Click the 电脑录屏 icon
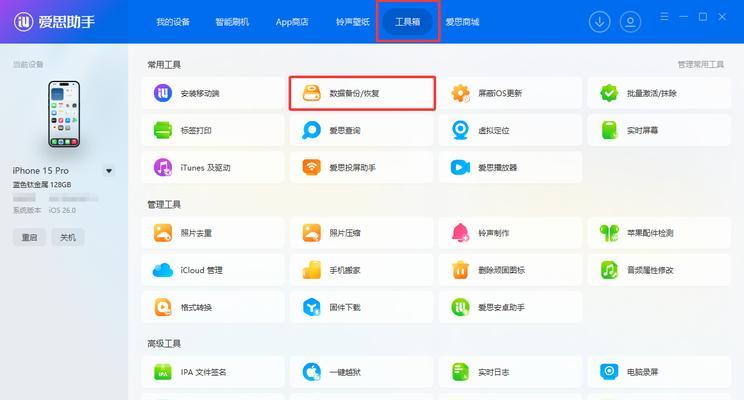The height and width of the screenshot is (400, 744). (609, 372)
